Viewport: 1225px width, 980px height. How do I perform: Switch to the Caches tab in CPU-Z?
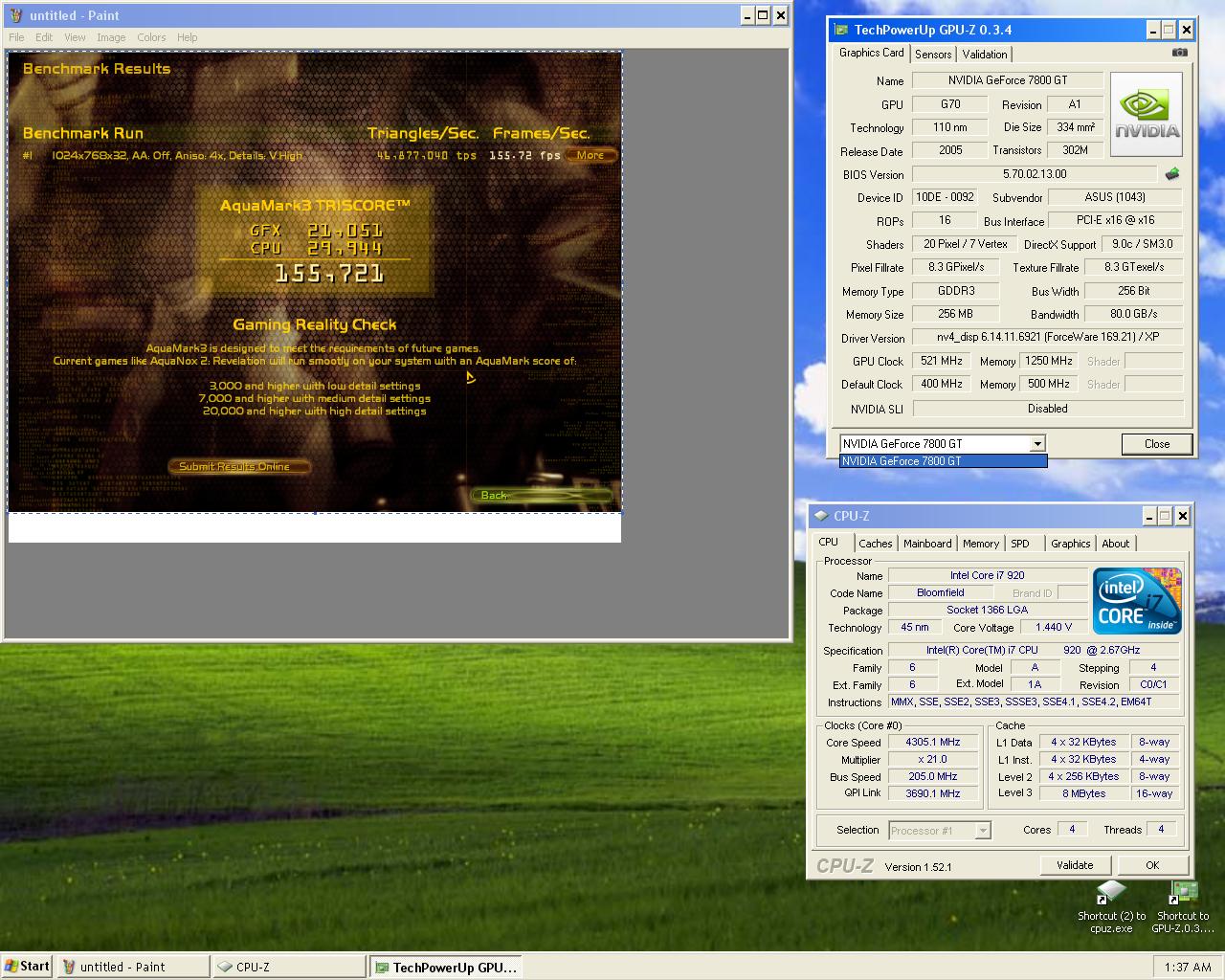coord(875,544)
